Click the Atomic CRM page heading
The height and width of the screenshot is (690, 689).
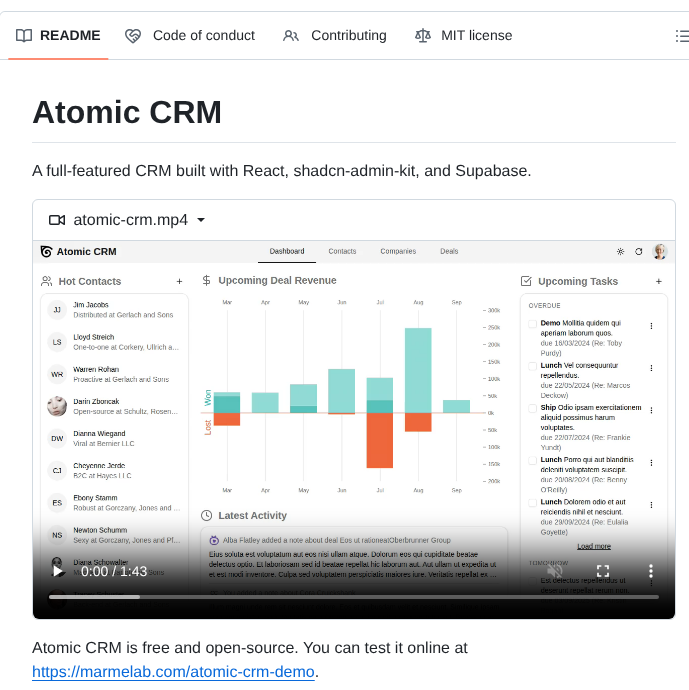click(127, 112)
